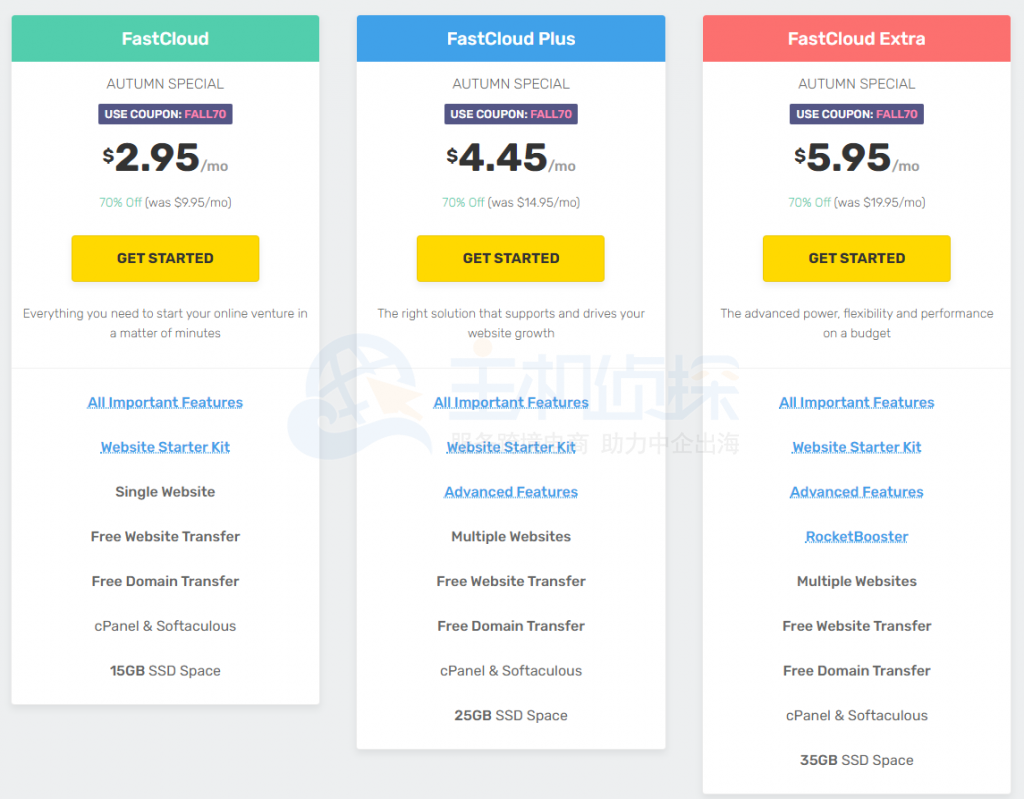The width and height of the screenshot is (1024, 799).
Task: Open Website Starter Kit in FastCloud plan
Action: (165, 447)
